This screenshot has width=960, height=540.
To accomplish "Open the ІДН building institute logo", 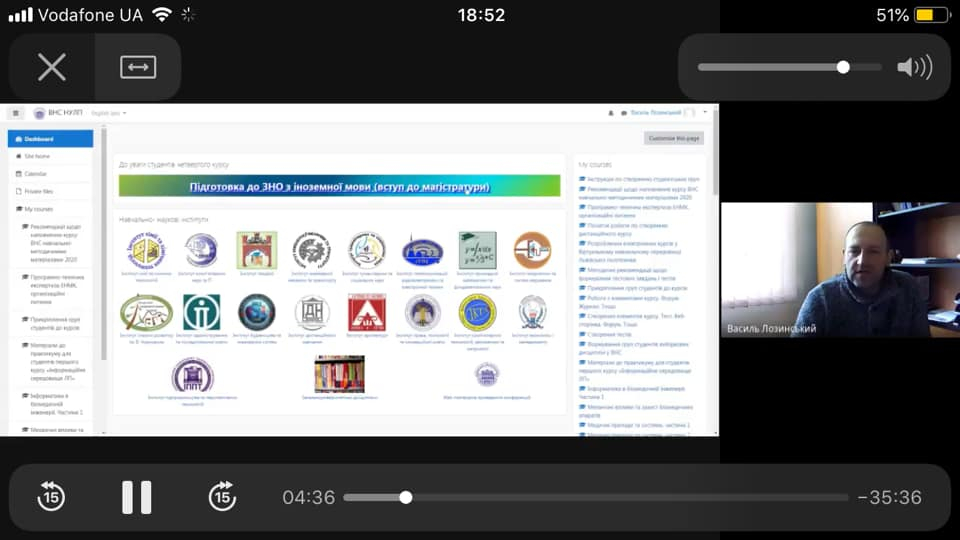I will (x=312, y=313).
